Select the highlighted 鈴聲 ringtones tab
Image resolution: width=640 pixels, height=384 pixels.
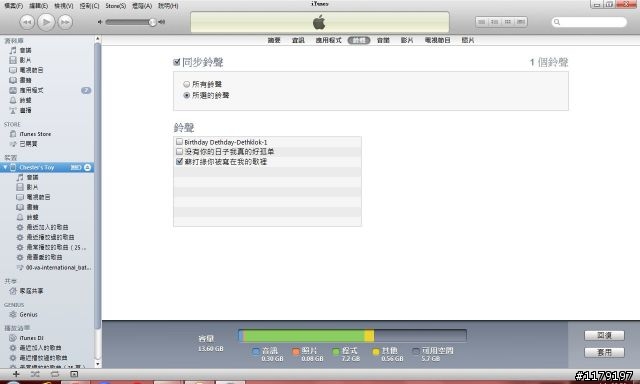click(359, 40)
